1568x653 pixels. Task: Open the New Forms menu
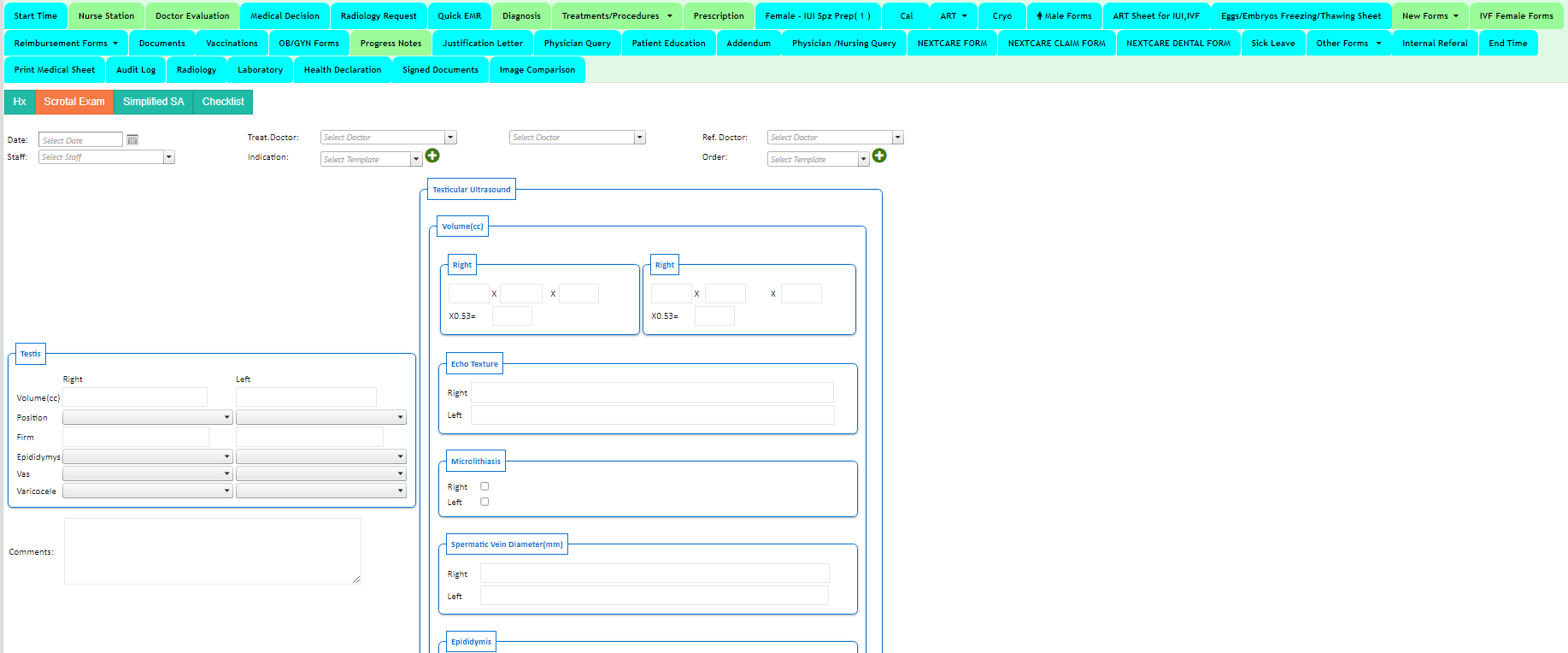coord(1430,16)
